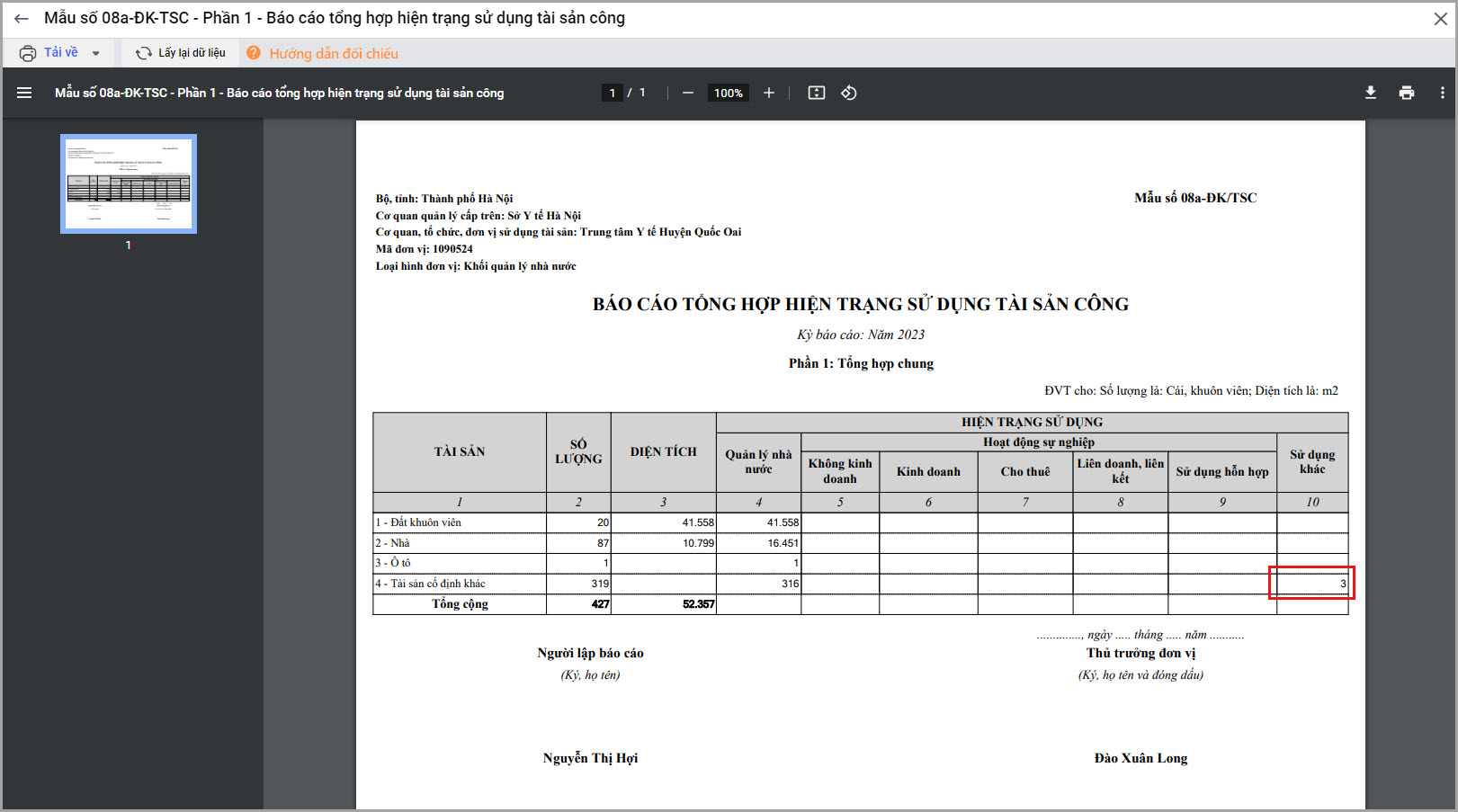The height and width of the screenshot is (812, 1458).
Task: Click the Thủ trưởng đơn vị label
Action: pos(1140,653)
